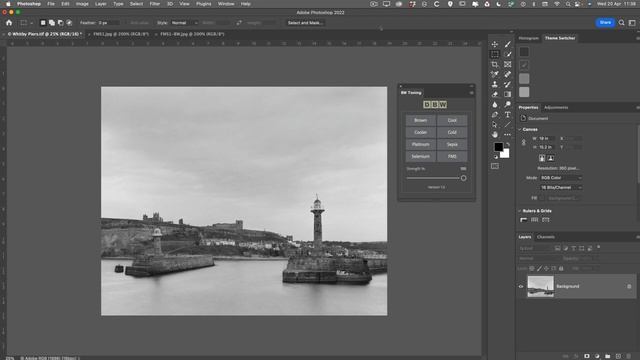Click Delete Layer trash icon
640x360 pixels.
629,356
